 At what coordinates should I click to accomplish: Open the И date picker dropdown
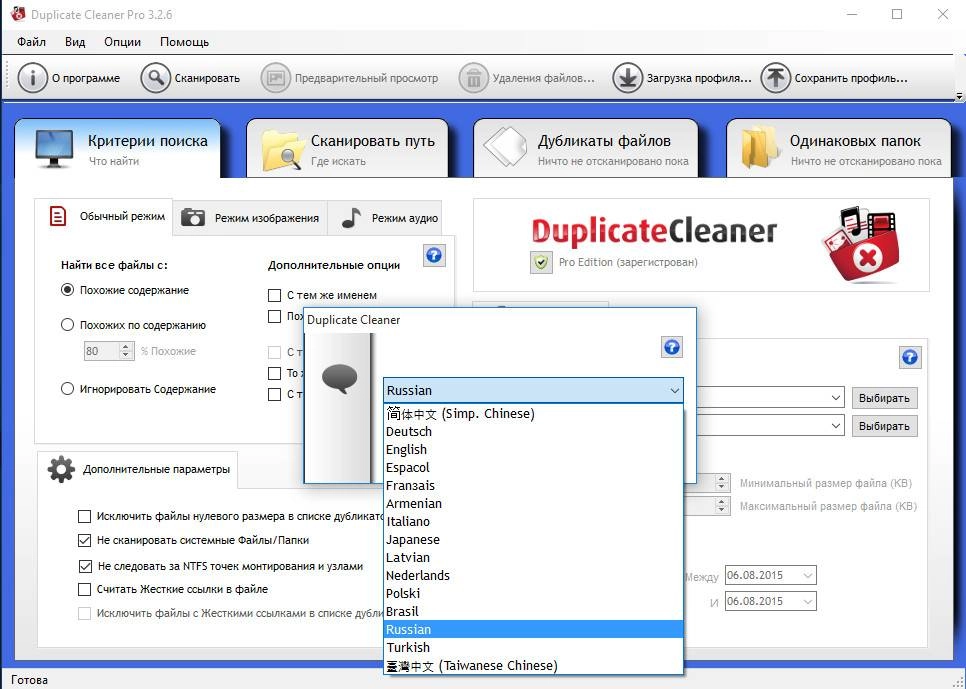pos(808,601)
